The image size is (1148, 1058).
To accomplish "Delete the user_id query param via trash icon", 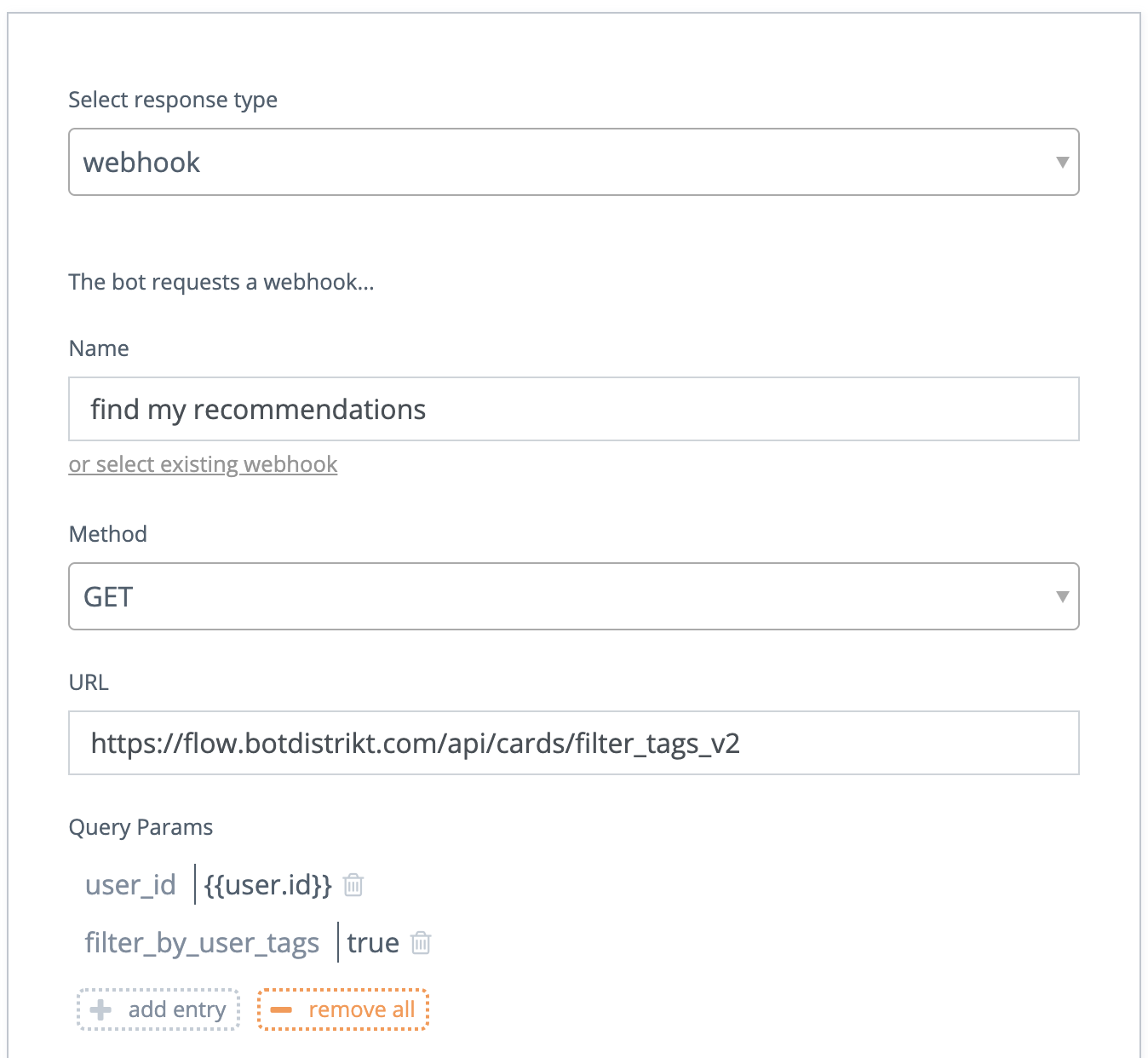I will (353, 885).
